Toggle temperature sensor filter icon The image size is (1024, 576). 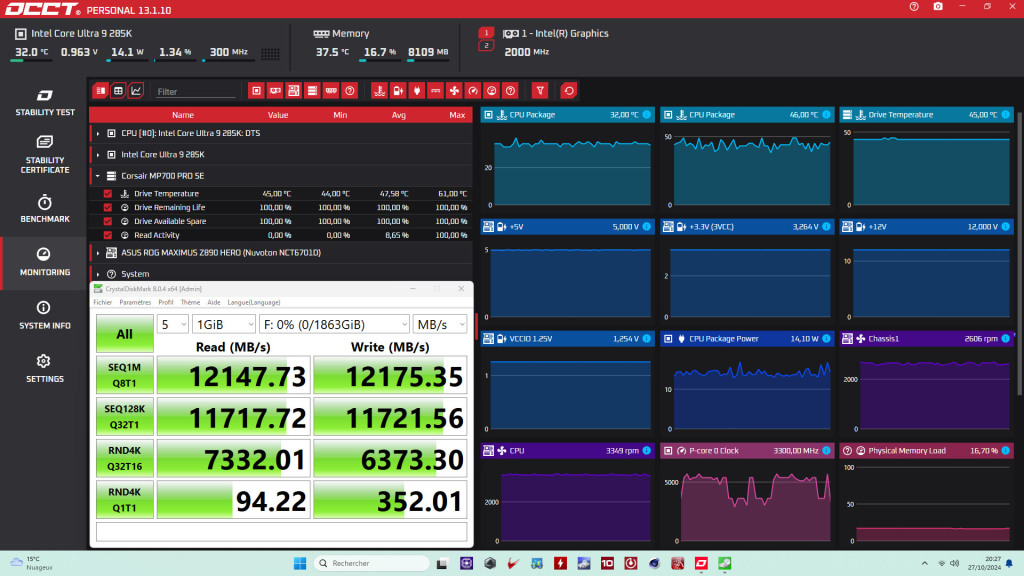point(379,91)
